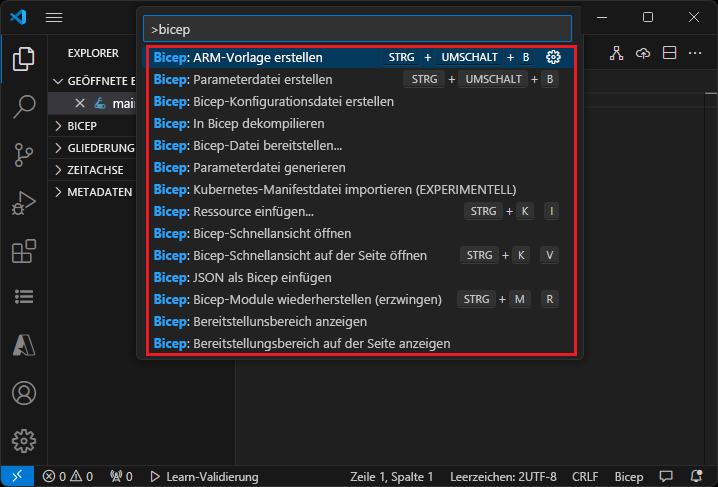Open feedback icon in status bar
This screenshot has height=487, width=718.
point(666,476)
